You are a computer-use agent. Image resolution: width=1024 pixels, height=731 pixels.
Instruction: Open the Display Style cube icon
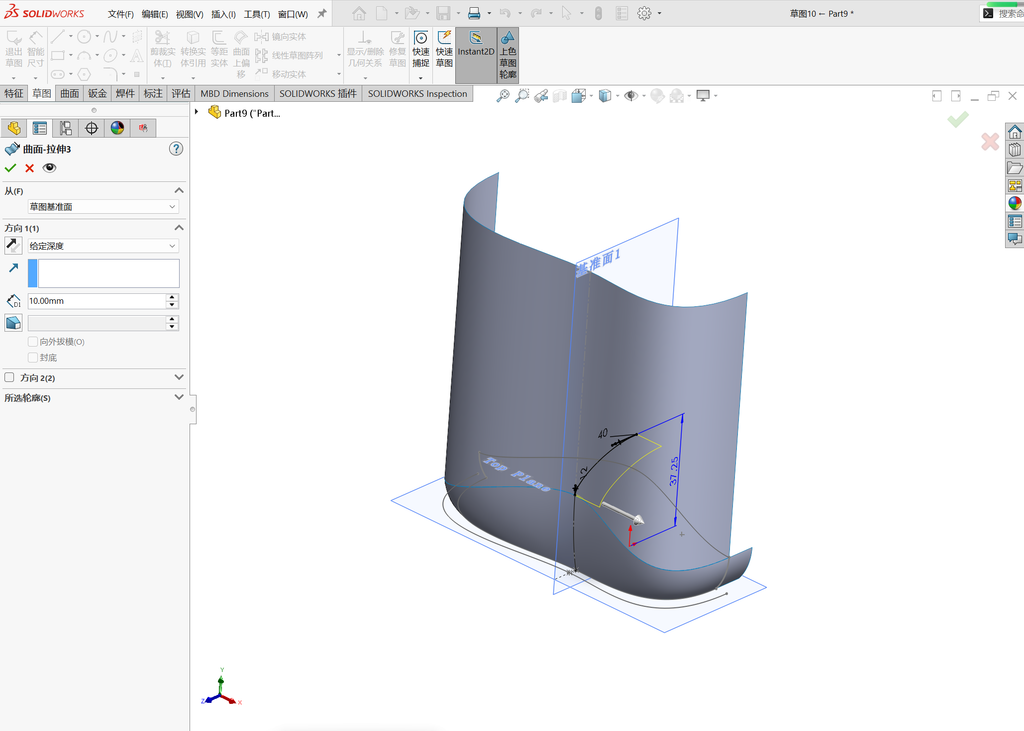(605, 96)
